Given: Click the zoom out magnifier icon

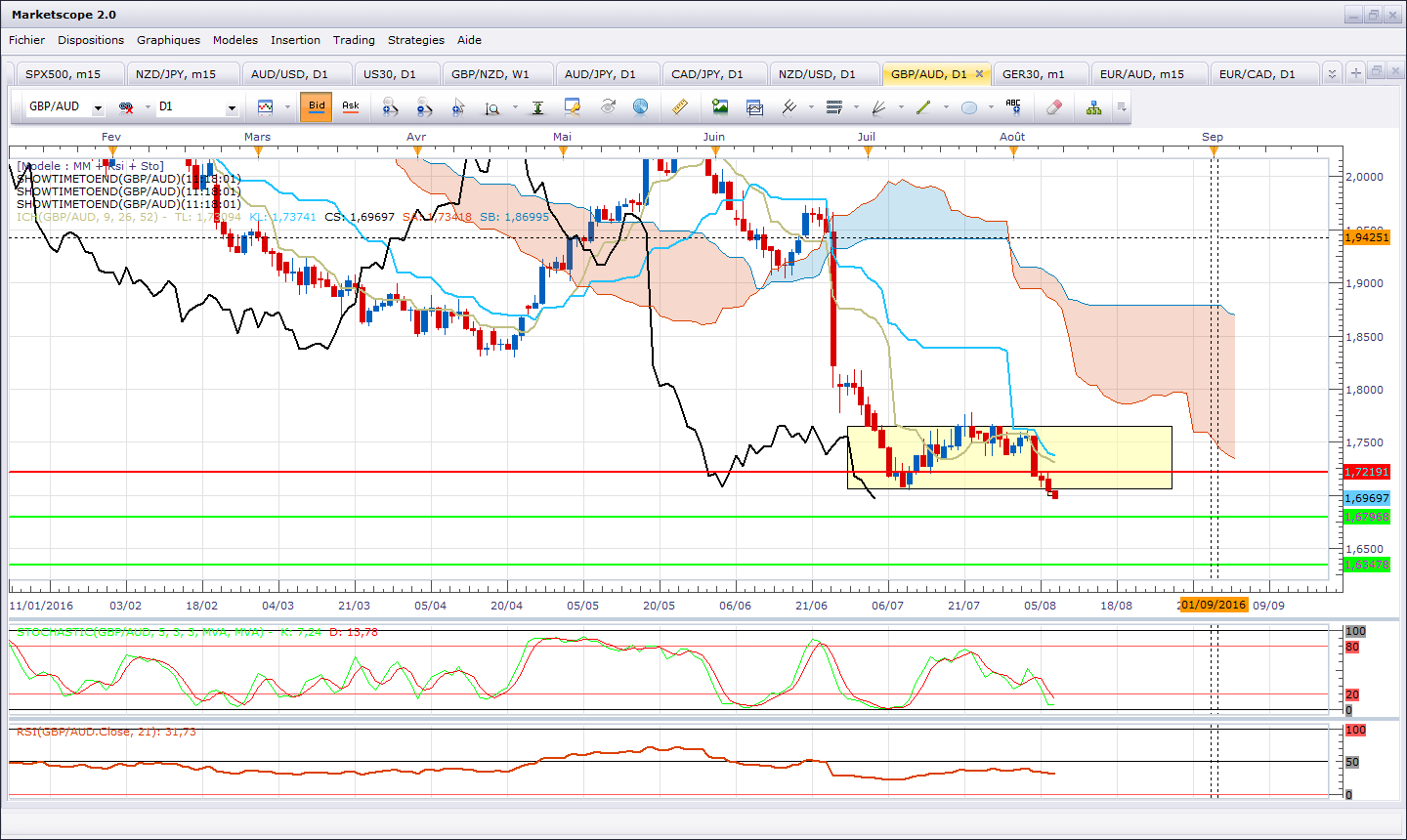Looking at the screenshot, I should (423, 107).
